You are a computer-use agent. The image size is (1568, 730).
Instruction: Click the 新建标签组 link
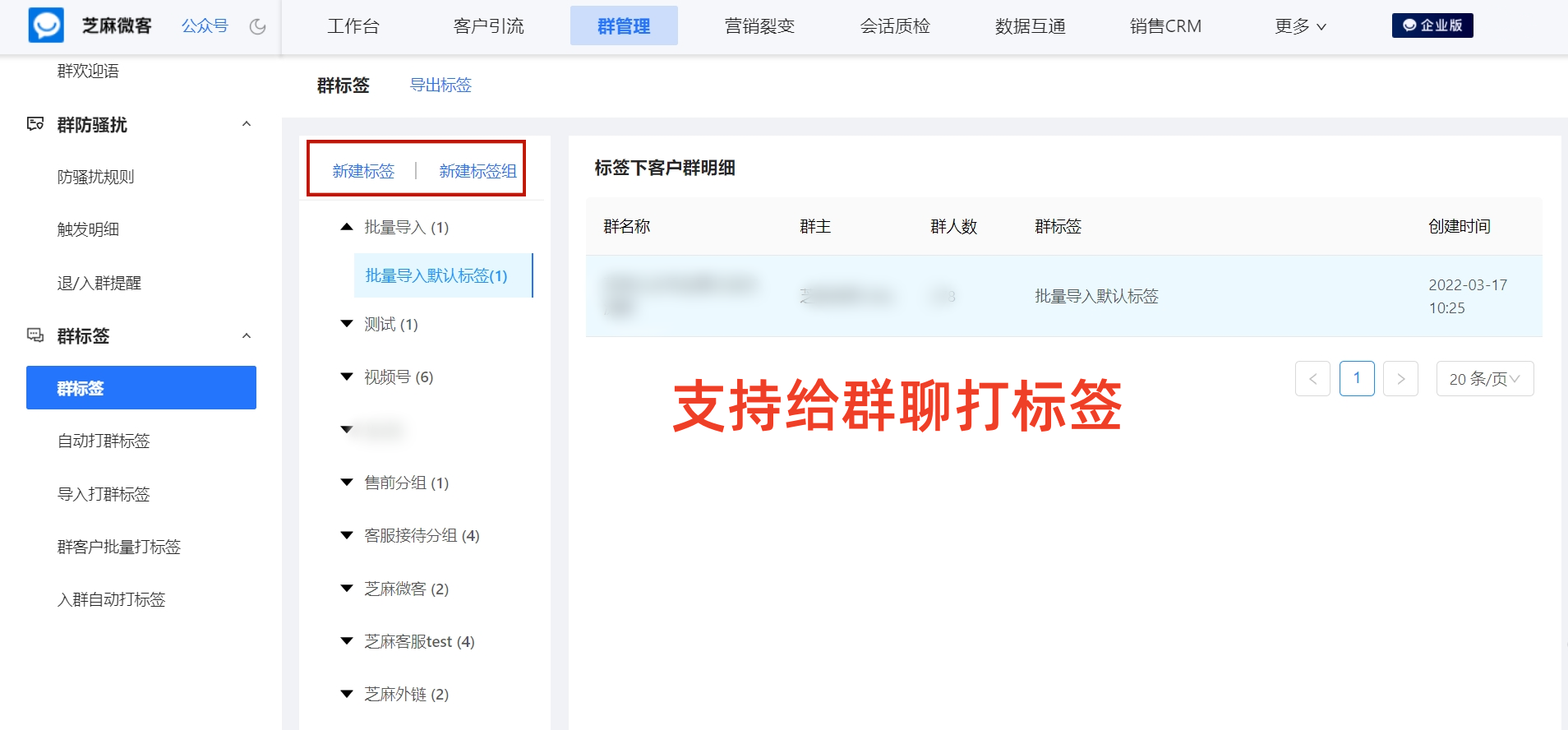tap(477, 170)
